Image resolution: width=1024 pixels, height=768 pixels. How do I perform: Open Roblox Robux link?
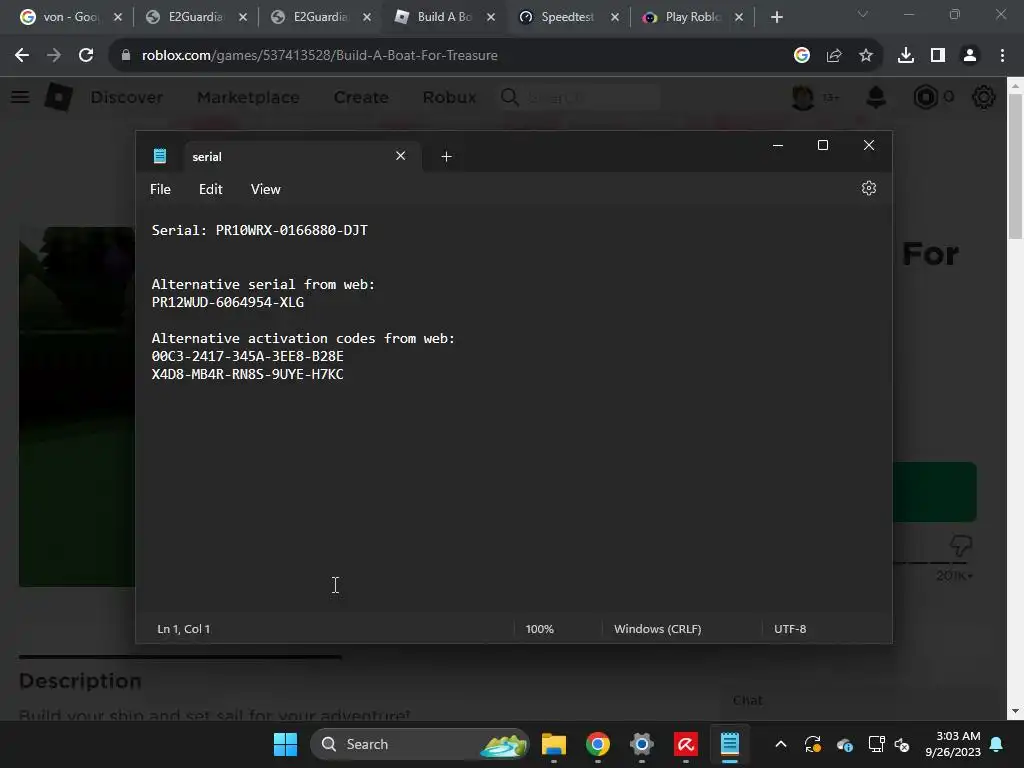point(449,97)
